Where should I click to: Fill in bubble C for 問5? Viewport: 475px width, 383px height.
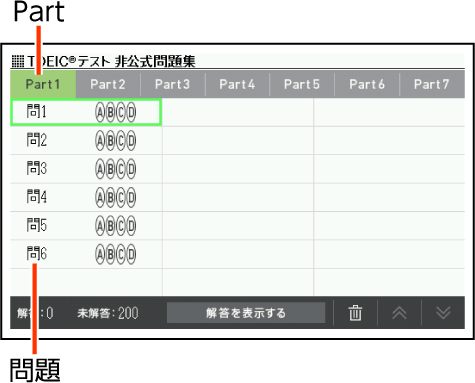(121, 226)
